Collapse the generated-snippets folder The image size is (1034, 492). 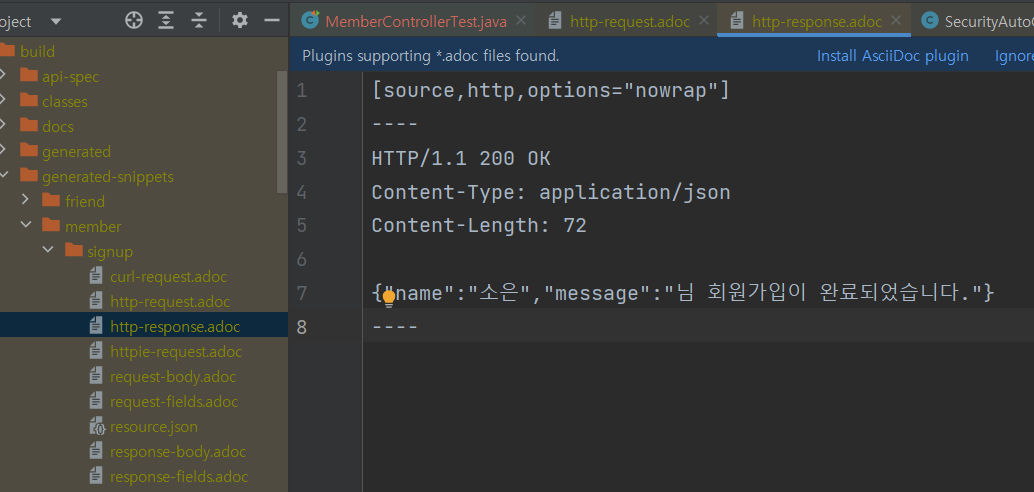click(x=3, y=176)
